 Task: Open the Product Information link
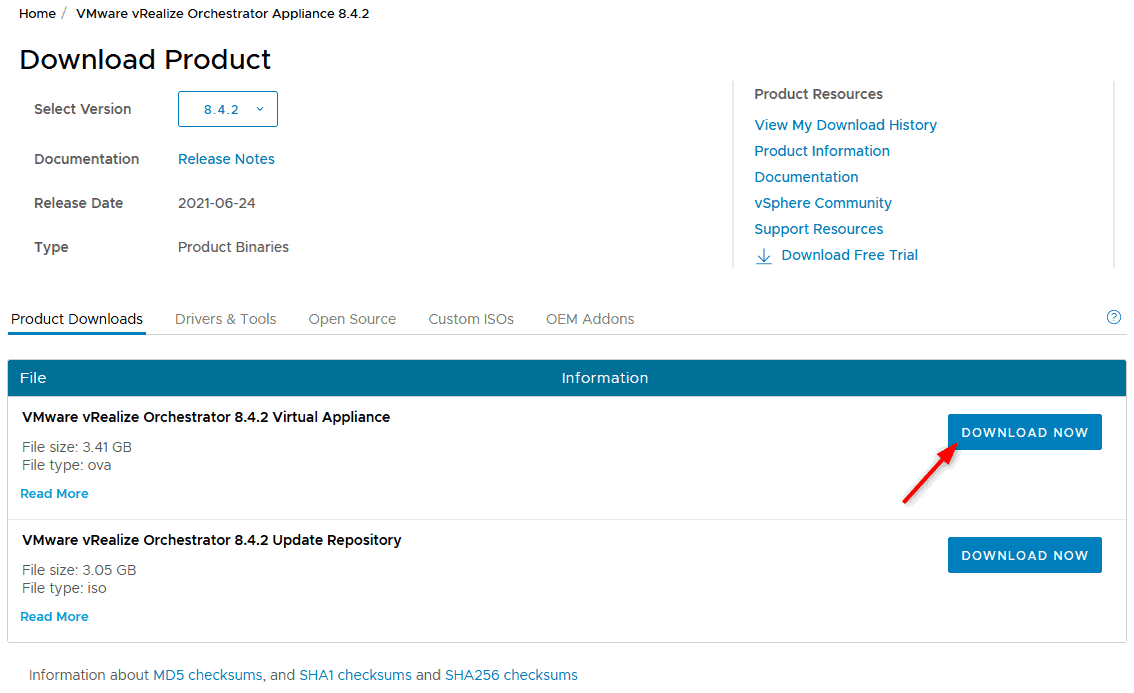pyautogui.click(x=822, y=151)
